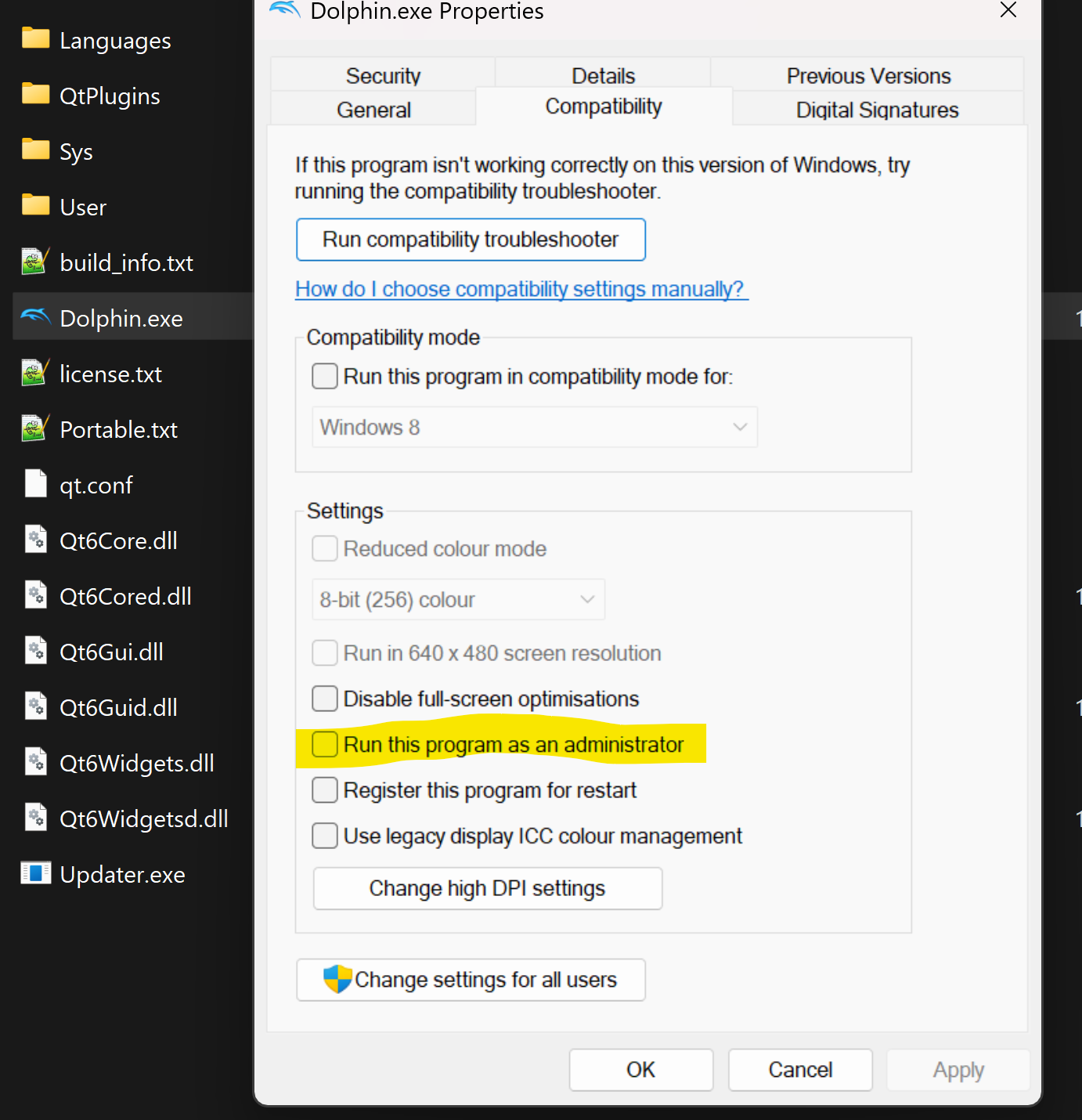The width and height of the screenshot is (1082, 1120).
Task: Click the Dolphin.exe dolphin icon in file list
Action: [35, 316]
